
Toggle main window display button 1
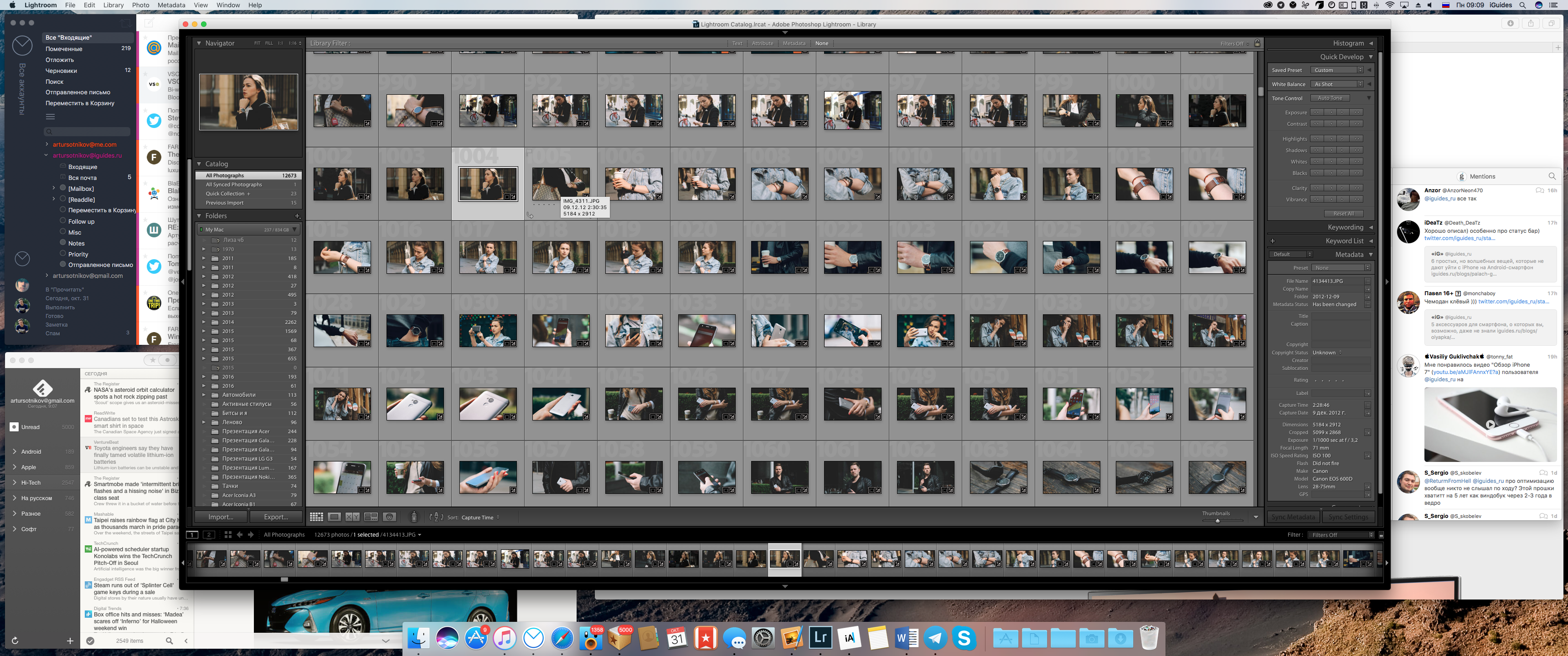tap(192, 534)
